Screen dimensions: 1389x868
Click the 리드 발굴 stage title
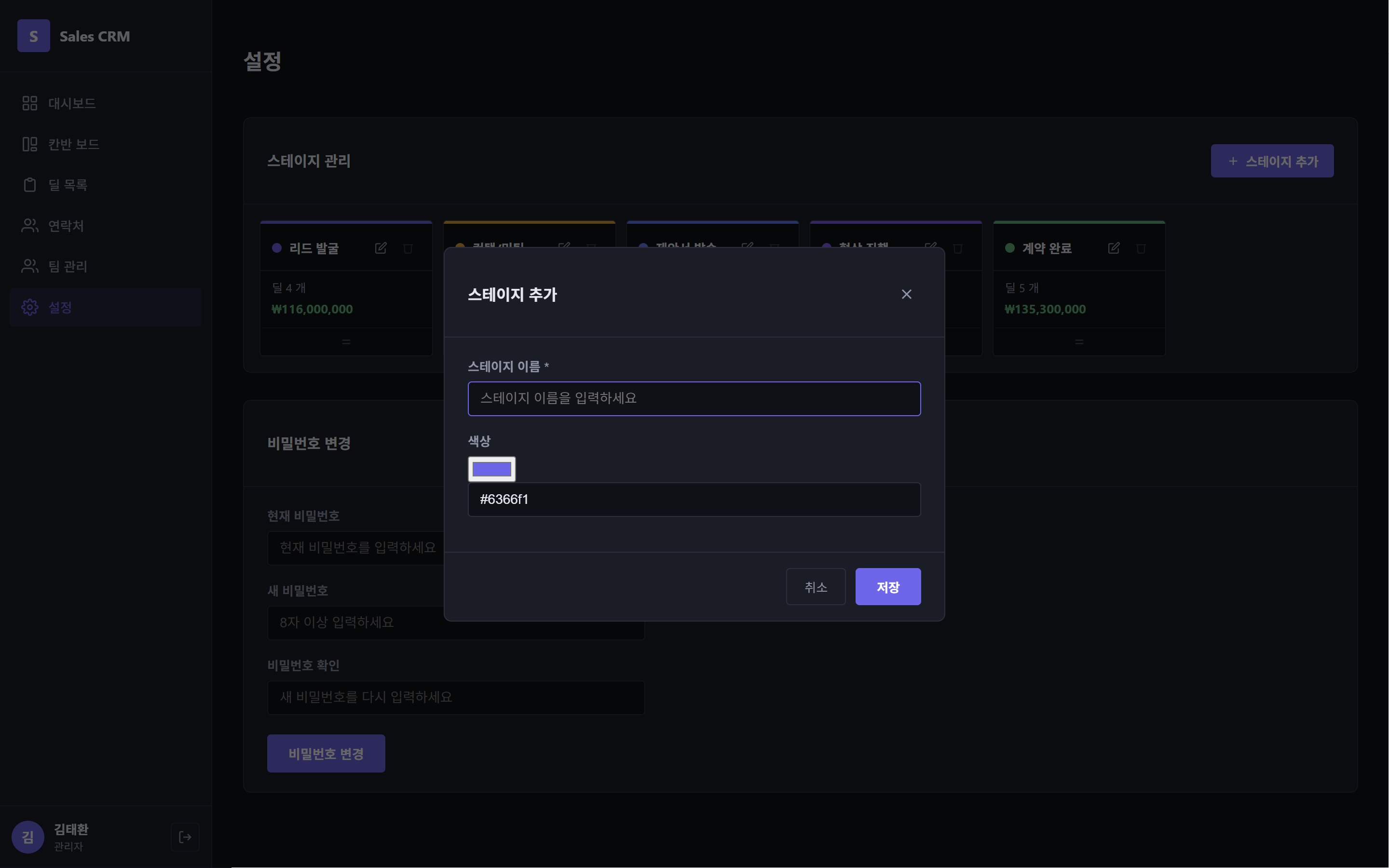click(314, 248)
